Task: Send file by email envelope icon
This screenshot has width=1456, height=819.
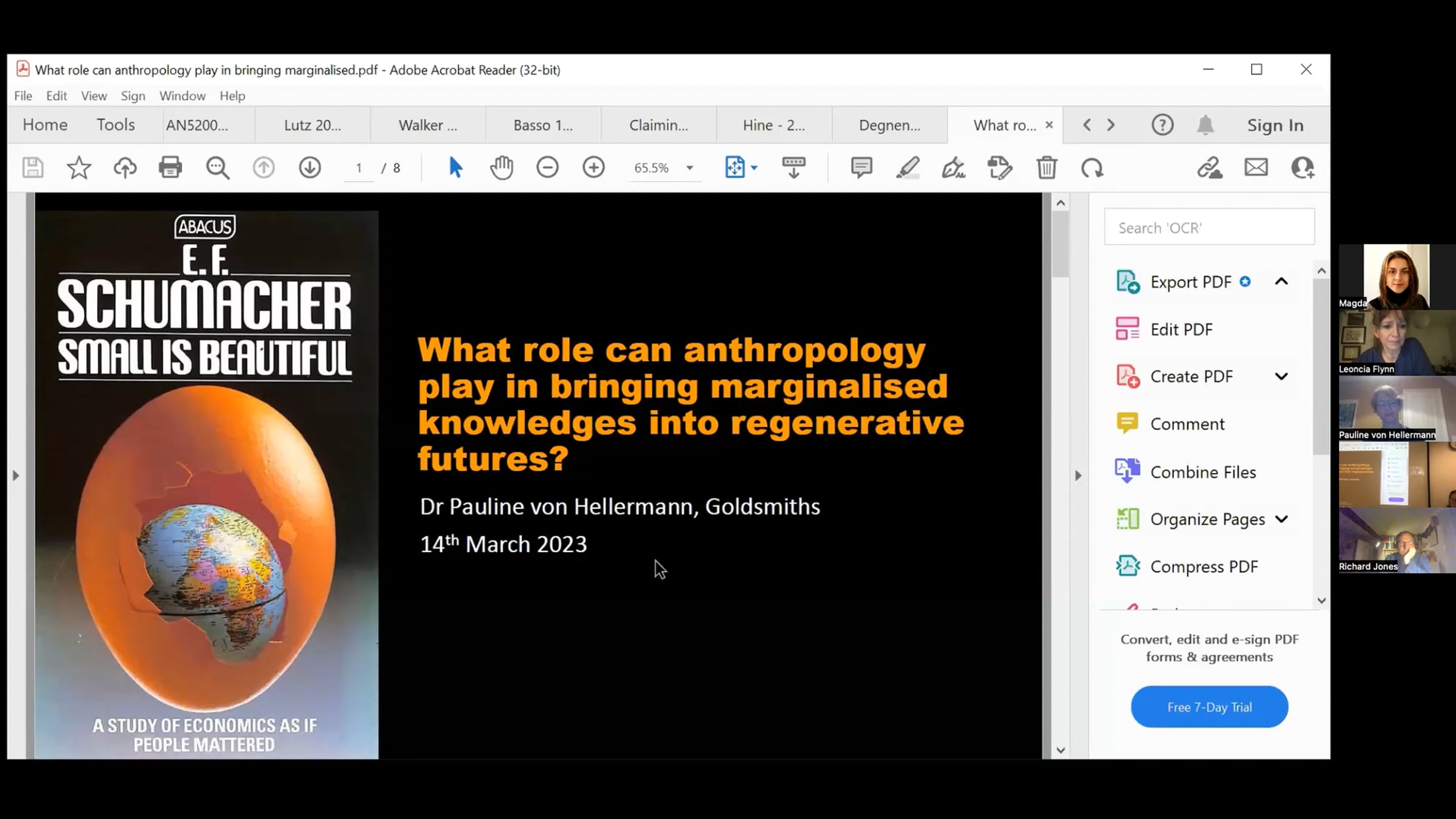Action: (x=1256, y=167)
